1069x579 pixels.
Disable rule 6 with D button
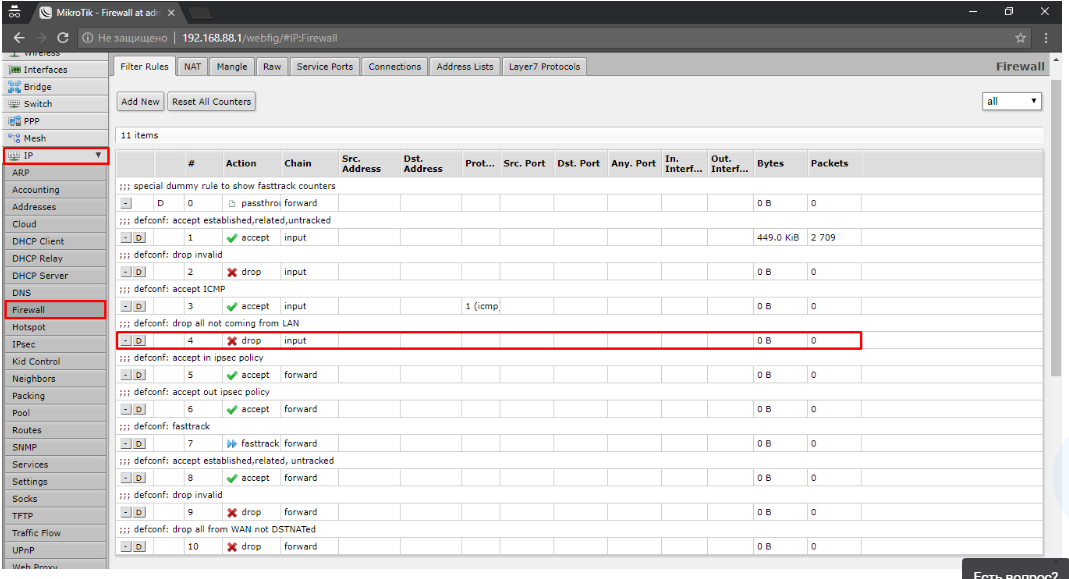(139, 409)
